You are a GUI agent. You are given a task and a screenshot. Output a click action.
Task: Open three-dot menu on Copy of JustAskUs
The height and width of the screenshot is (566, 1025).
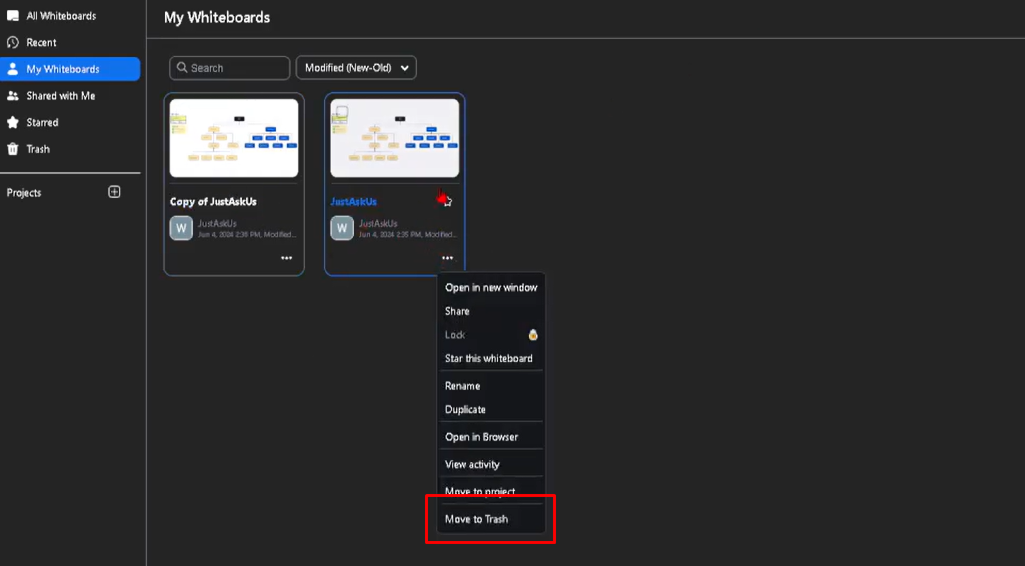click(x=287, y=258)
